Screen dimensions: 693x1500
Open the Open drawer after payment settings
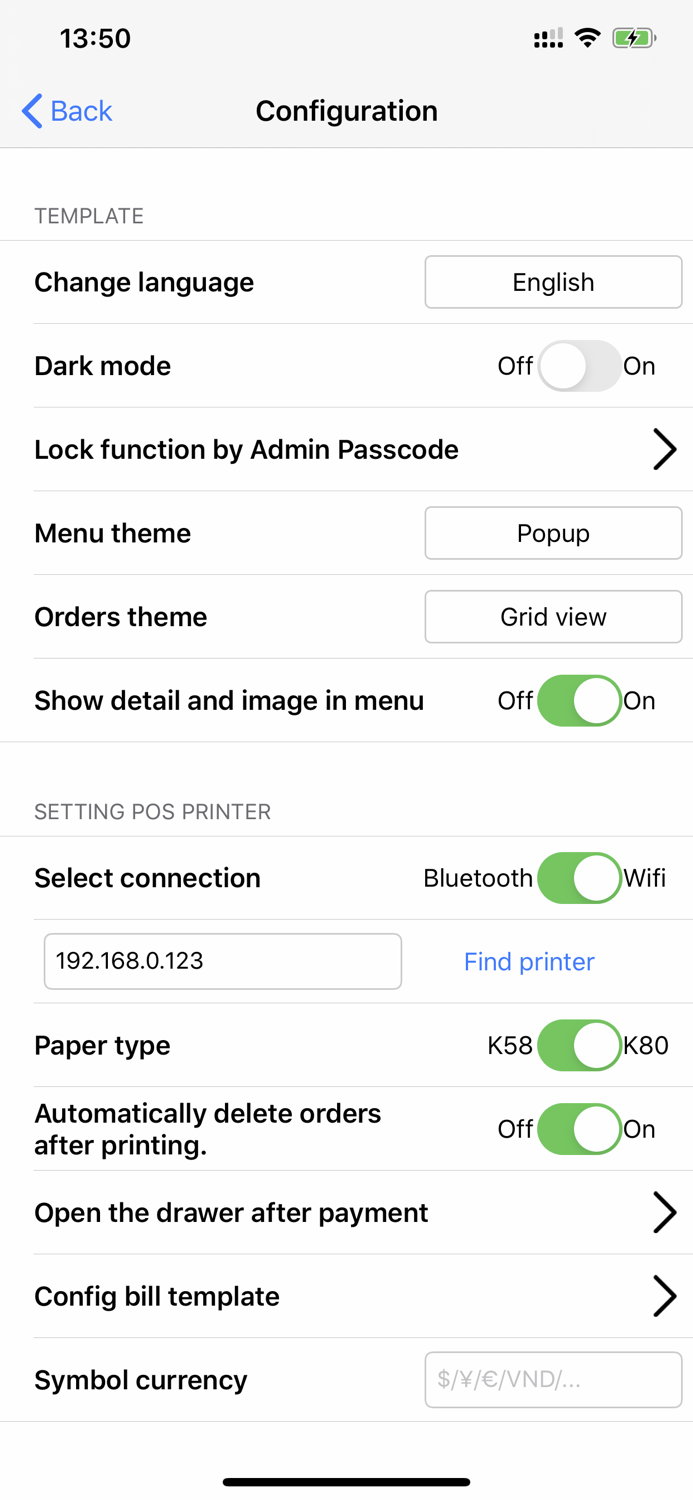point(346,1212)
